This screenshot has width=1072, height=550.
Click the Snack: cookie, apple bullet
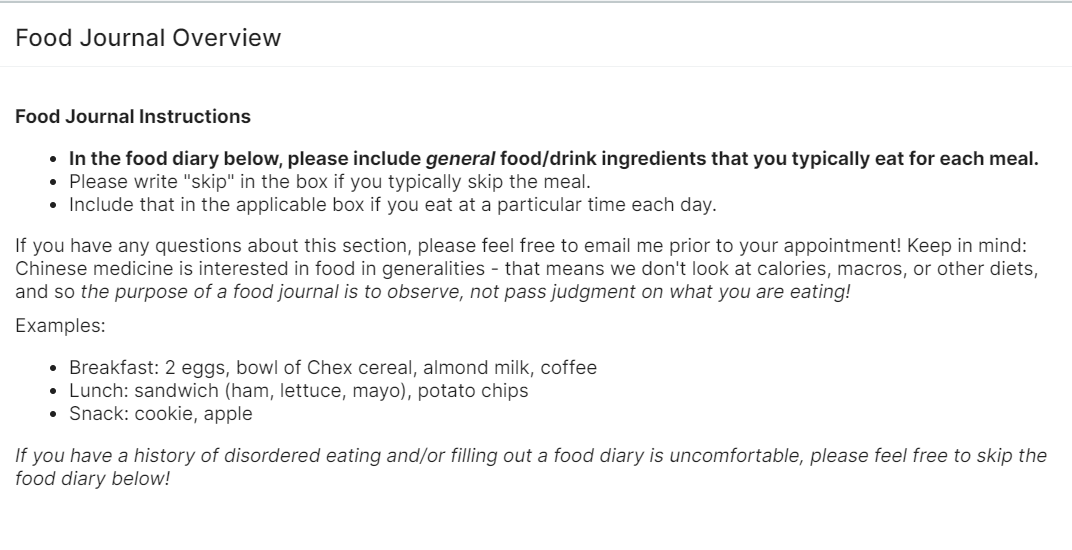pyautogui.click(x=161, y=414)
